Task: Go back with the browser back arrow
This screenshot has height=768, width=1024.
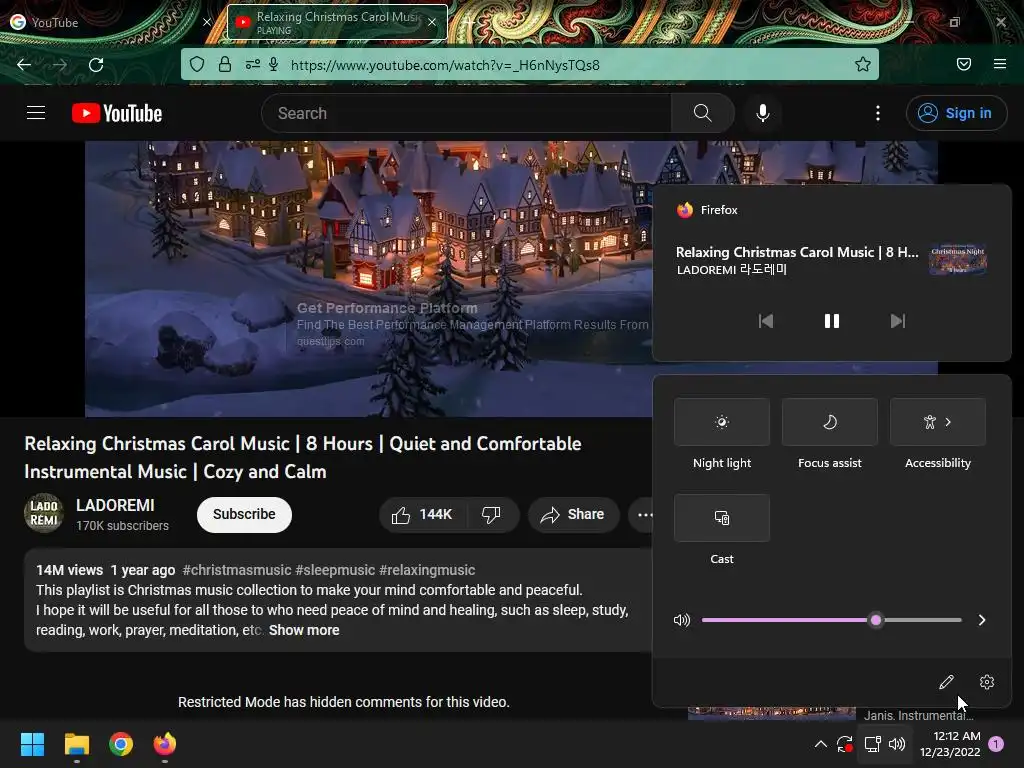Action: 24,65
